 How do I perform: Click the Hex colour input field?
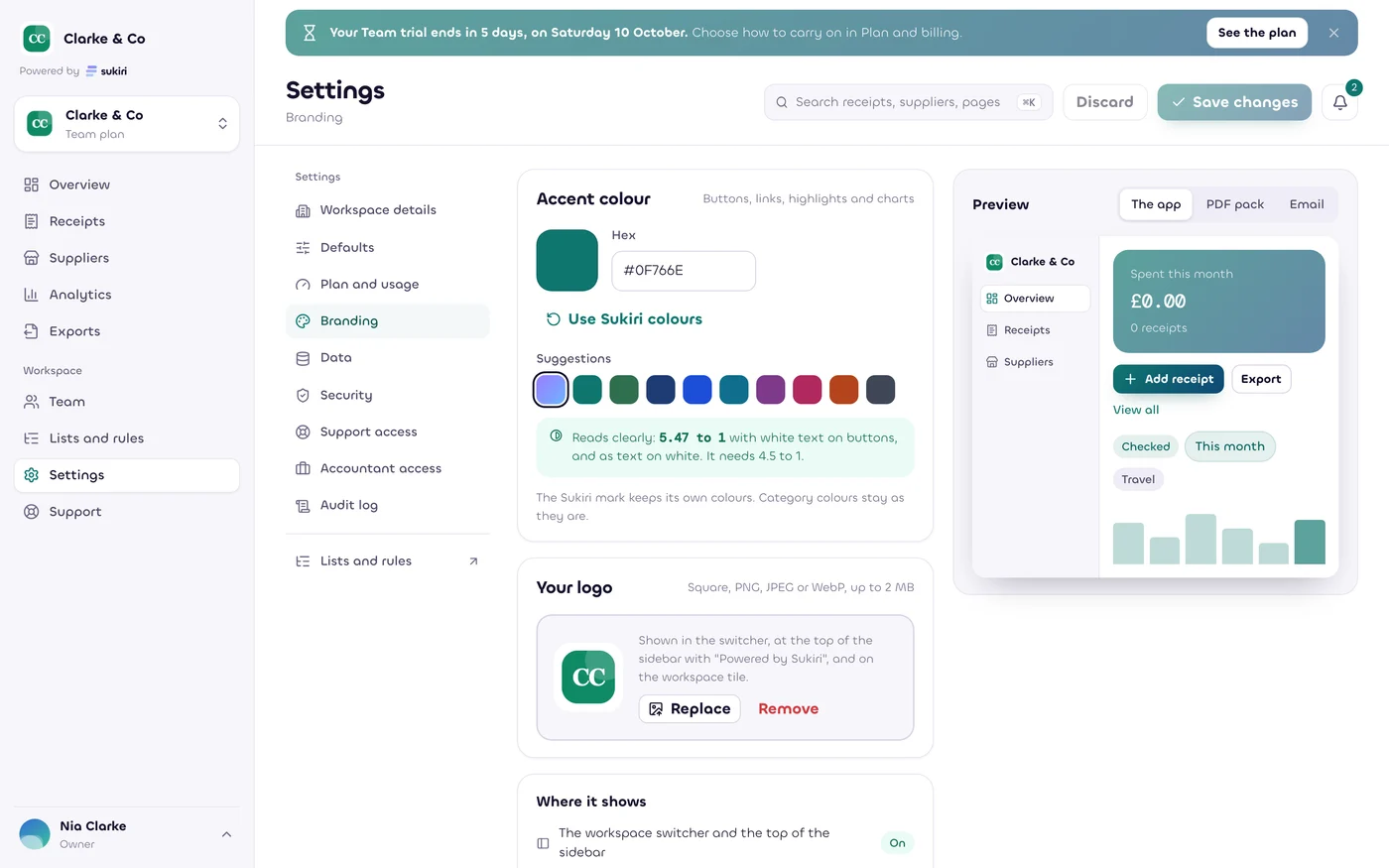(x=684, y=271)
